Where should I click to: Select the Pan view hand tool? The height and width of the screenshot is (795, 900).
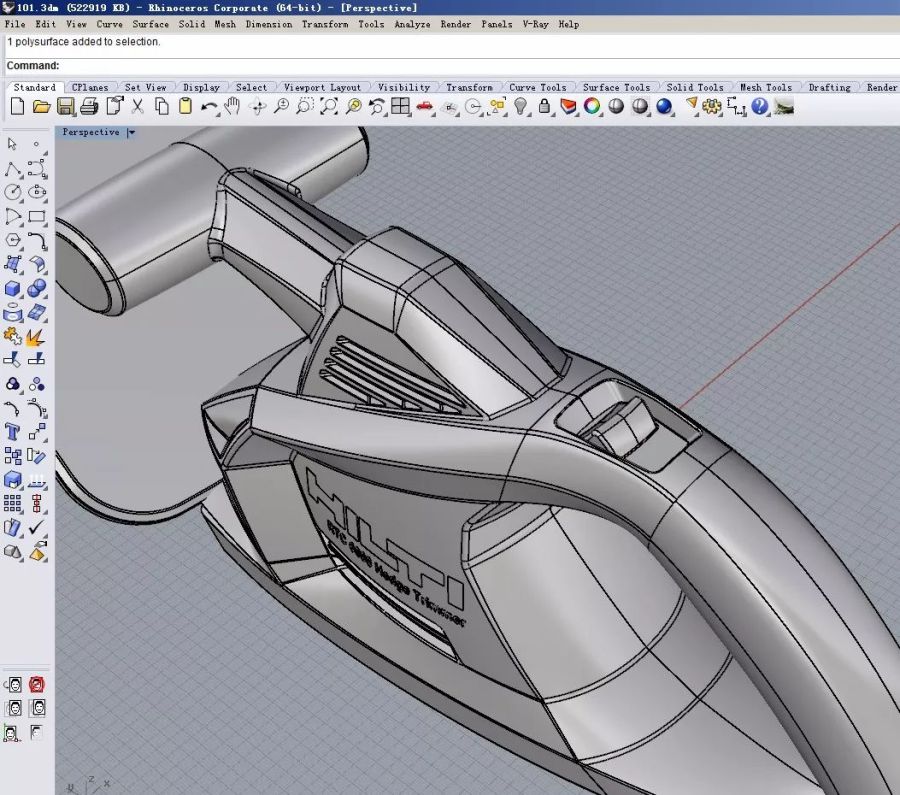[233, 107]
